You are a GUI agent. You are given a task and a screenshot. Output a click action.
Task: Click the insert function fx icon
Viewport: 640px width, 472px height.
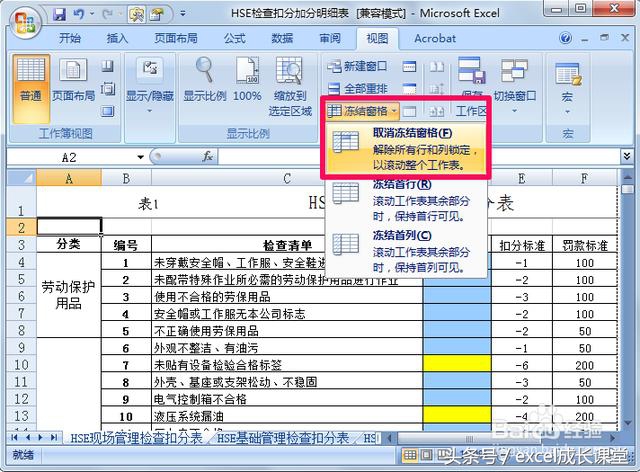point(208,157)
